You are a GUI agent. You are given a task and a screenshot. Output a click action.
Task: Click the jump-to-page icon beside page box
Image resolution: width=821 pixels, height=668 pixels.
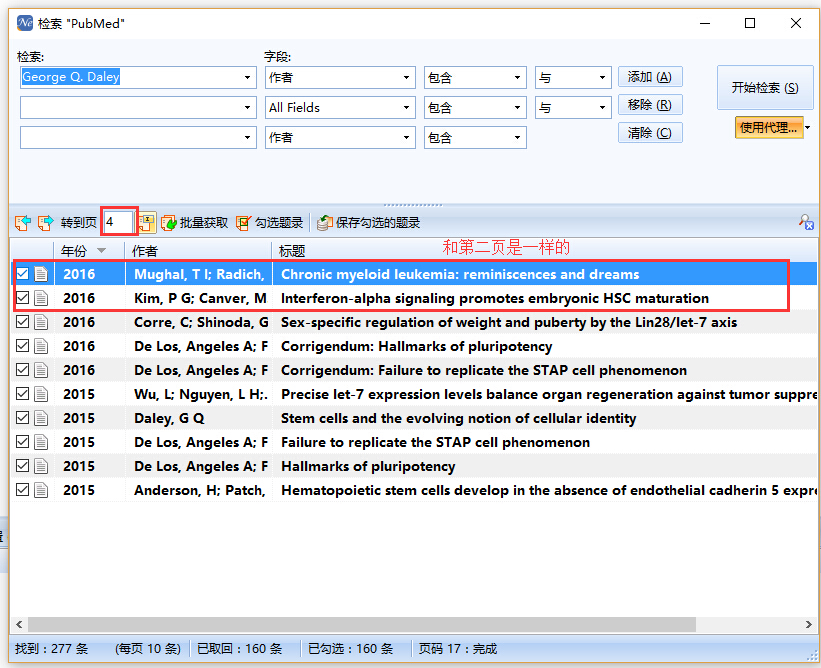click(147, 222)
